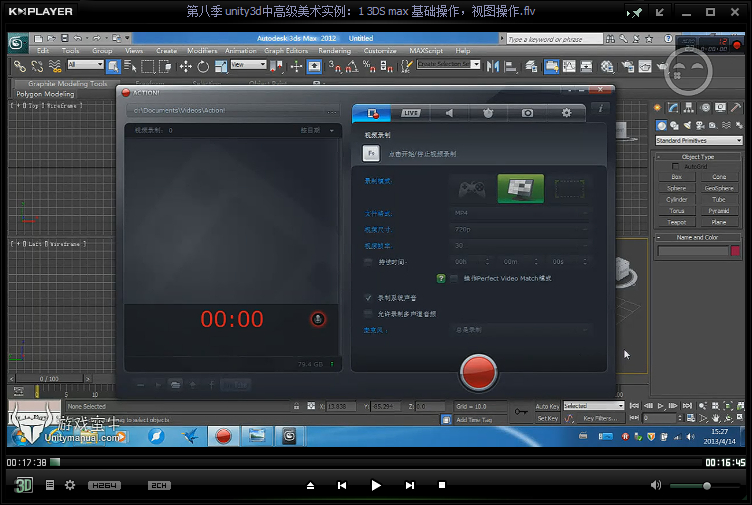This screenshot has width=752, height=505.
Task: Switch to Action! LIVE streaming tab
Action: [411, 113]
